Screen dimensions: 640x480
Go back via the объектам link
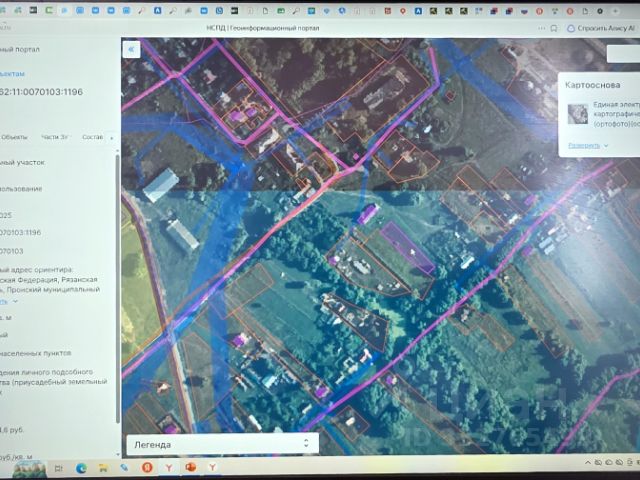click(12, 74)
